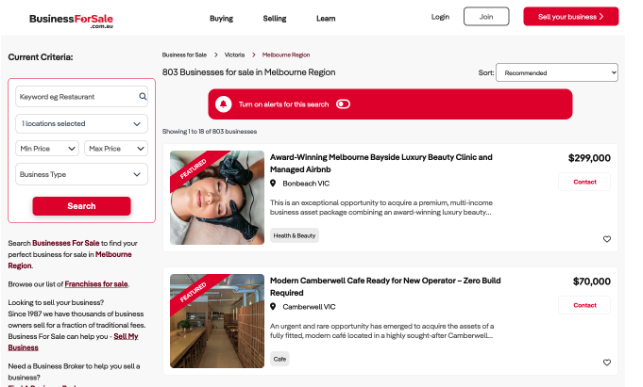Viewport: 643px width, 387px height.
Task: Open the Sort Recommended dropdown
Action: (557, 73)
